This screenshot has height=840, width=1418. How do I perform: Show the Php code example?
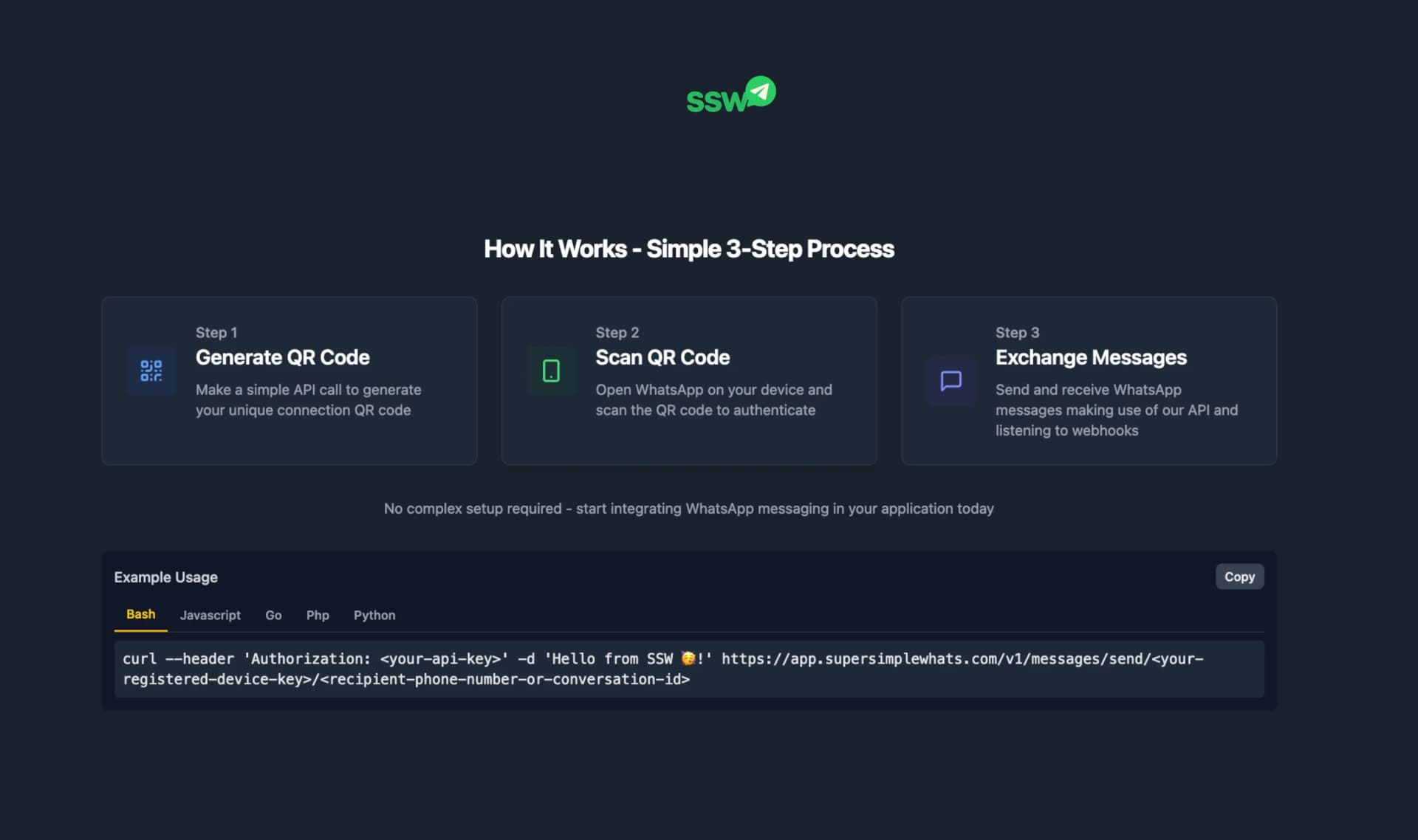click(318, 615)
